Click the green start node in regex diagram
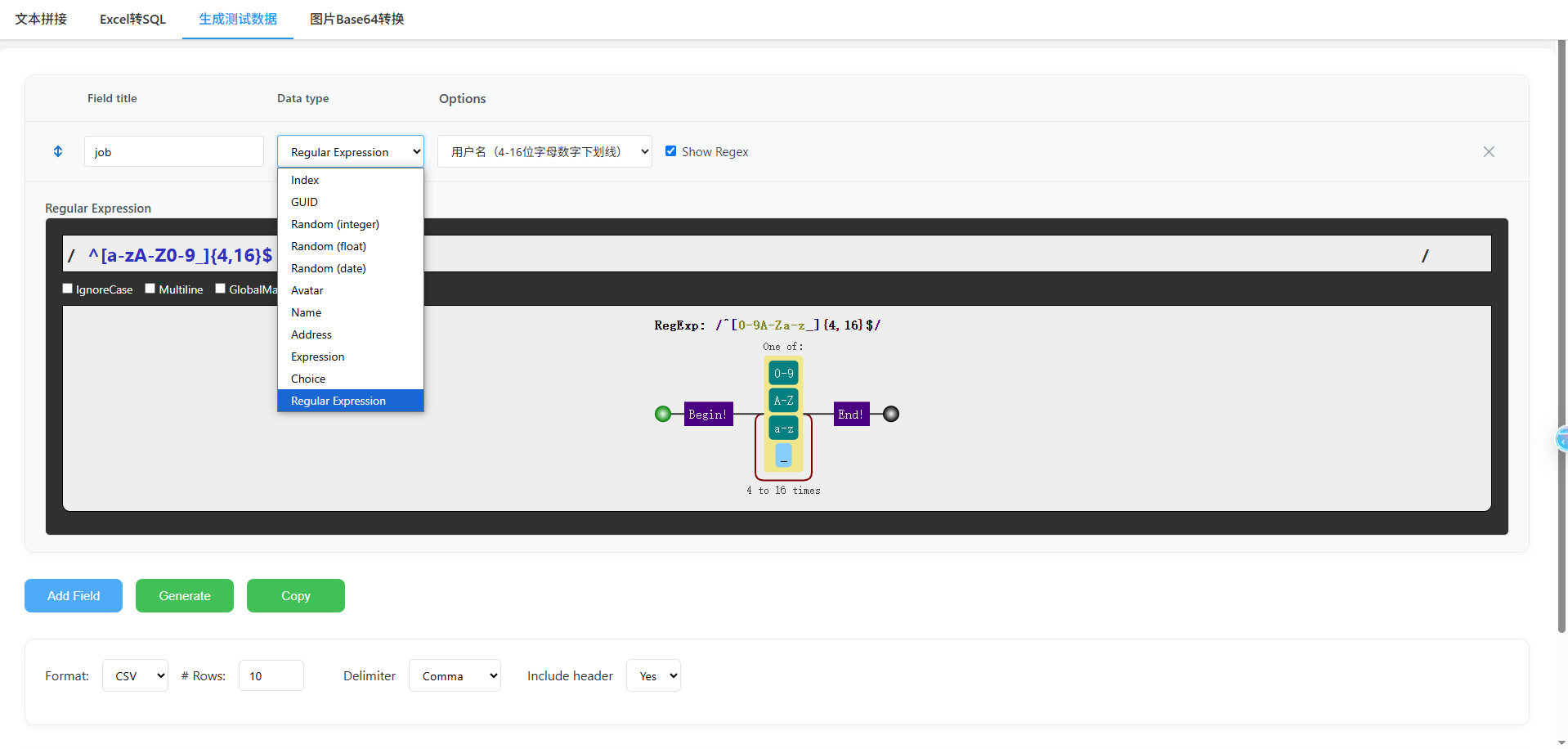 [663, 414]
